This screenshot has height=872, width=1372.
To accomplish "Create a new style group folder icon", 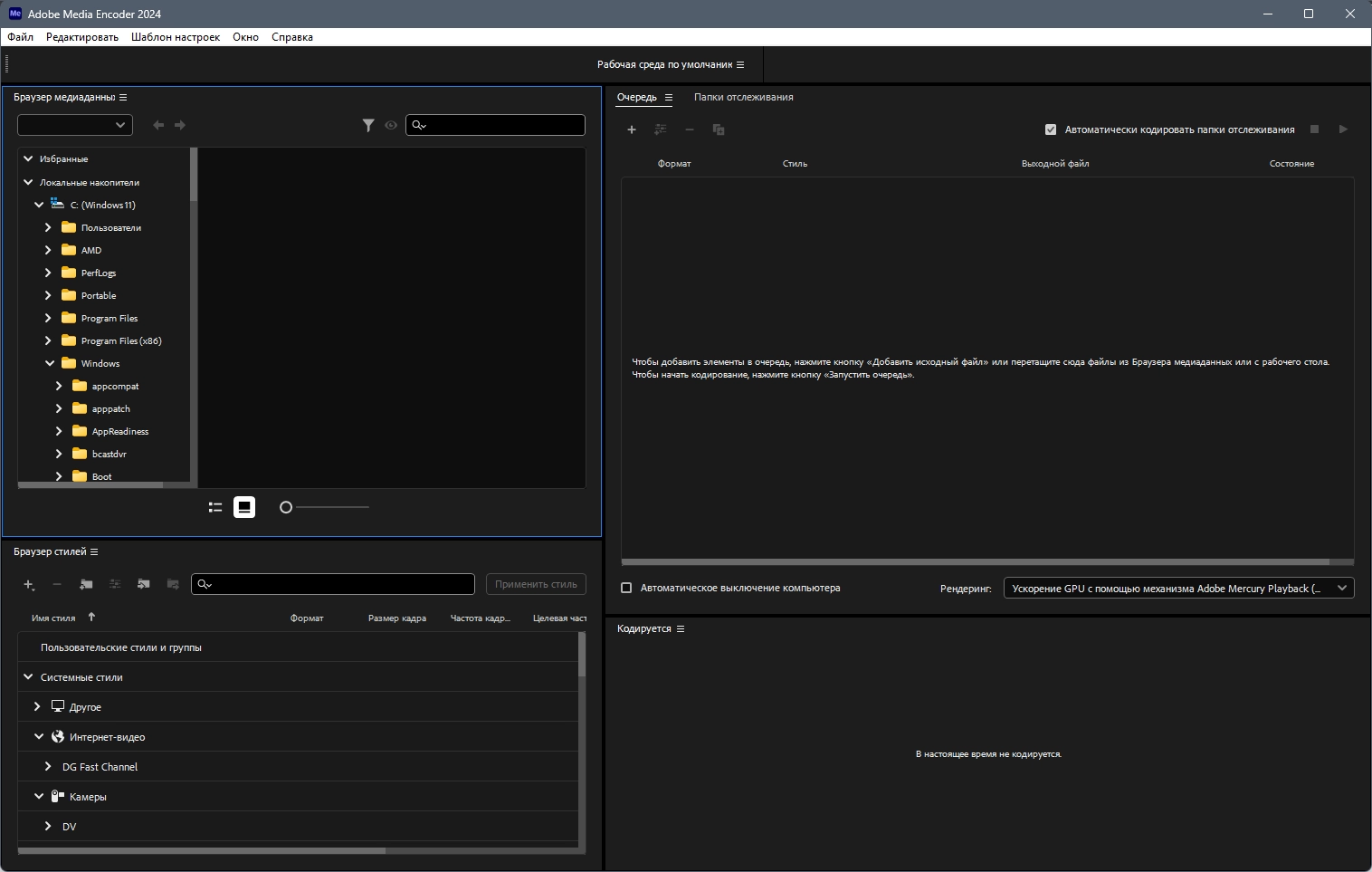I will (x=86, y=584).
